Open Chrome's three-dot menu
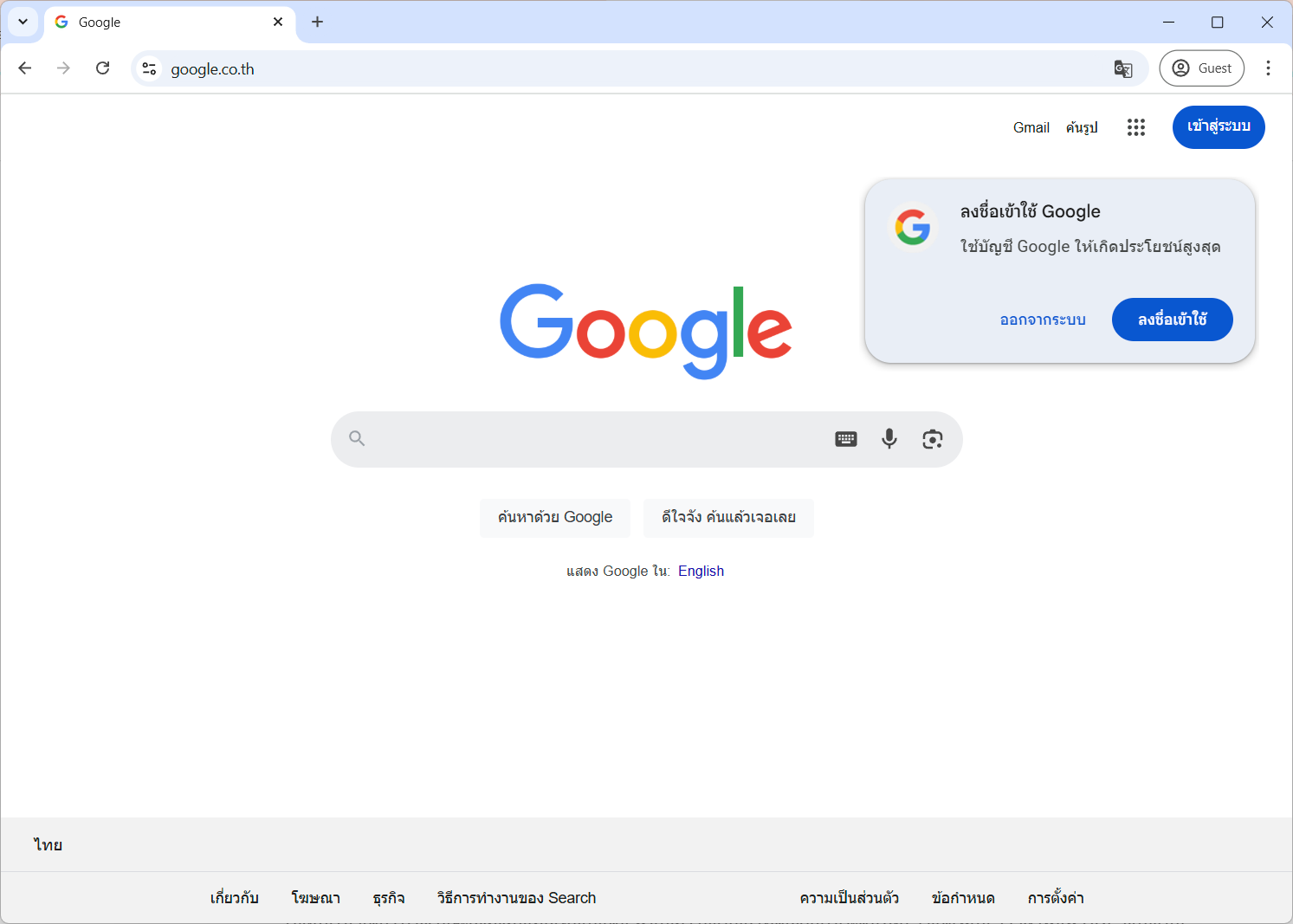 [1268, 68]
